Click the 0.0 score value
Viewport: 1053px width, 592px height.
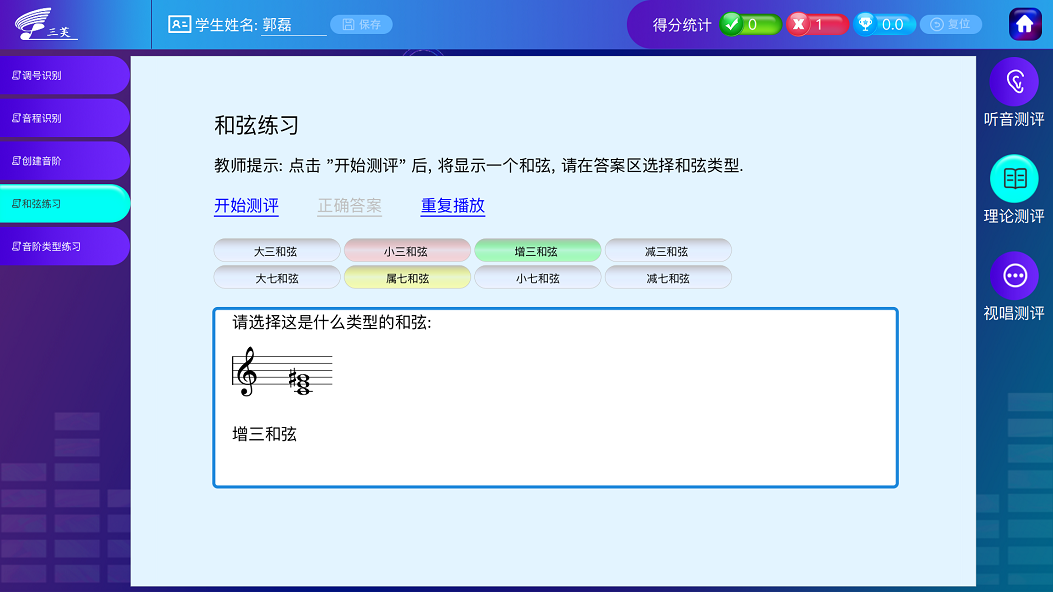coord(892,25)
